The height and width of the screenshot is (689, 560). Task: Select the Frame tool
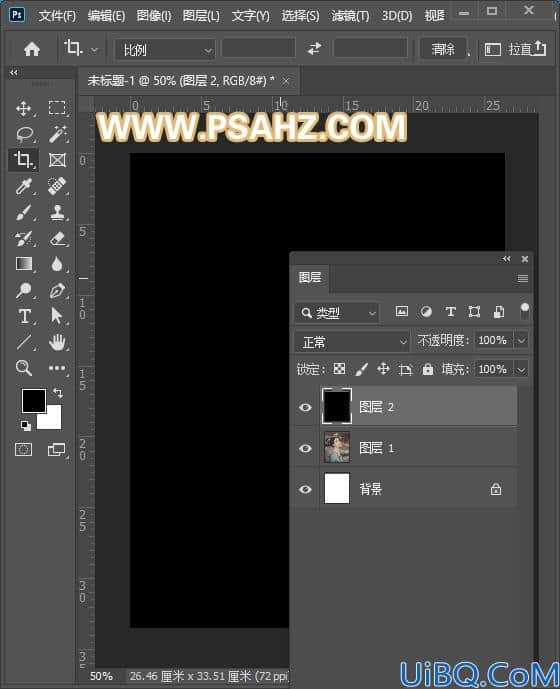(x=58, y=160)
